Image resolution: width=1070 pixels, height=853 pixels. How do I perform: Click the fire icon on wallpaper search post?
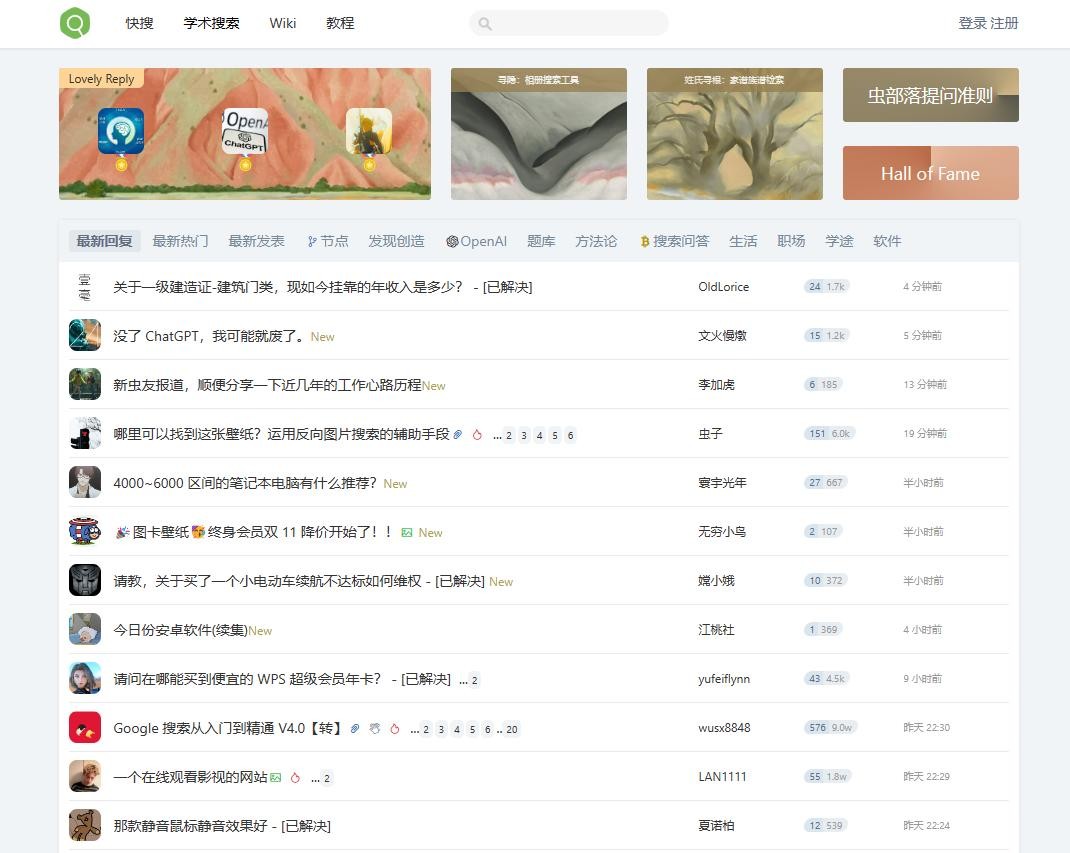pyautogui.click(x=477, y=435)
